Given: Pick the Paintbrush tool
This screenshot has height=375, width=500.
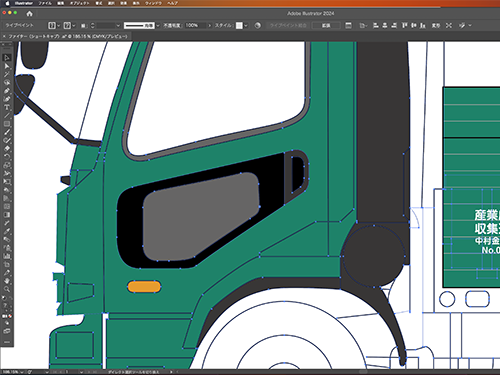Looking at the screenshot, I should pyautogui.click(x=7, y=132).
